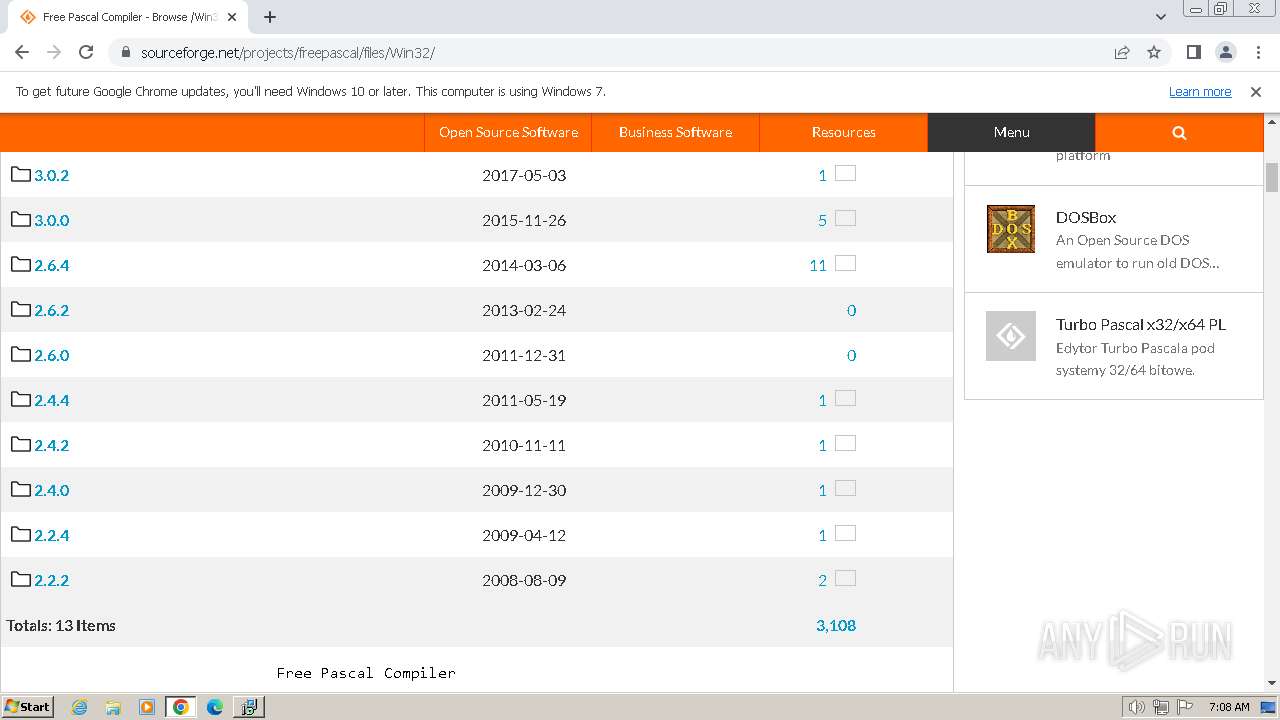Screen dimensions: 1280x720
Task: Bookmark this page with star icon
Action: [1154, 52]
